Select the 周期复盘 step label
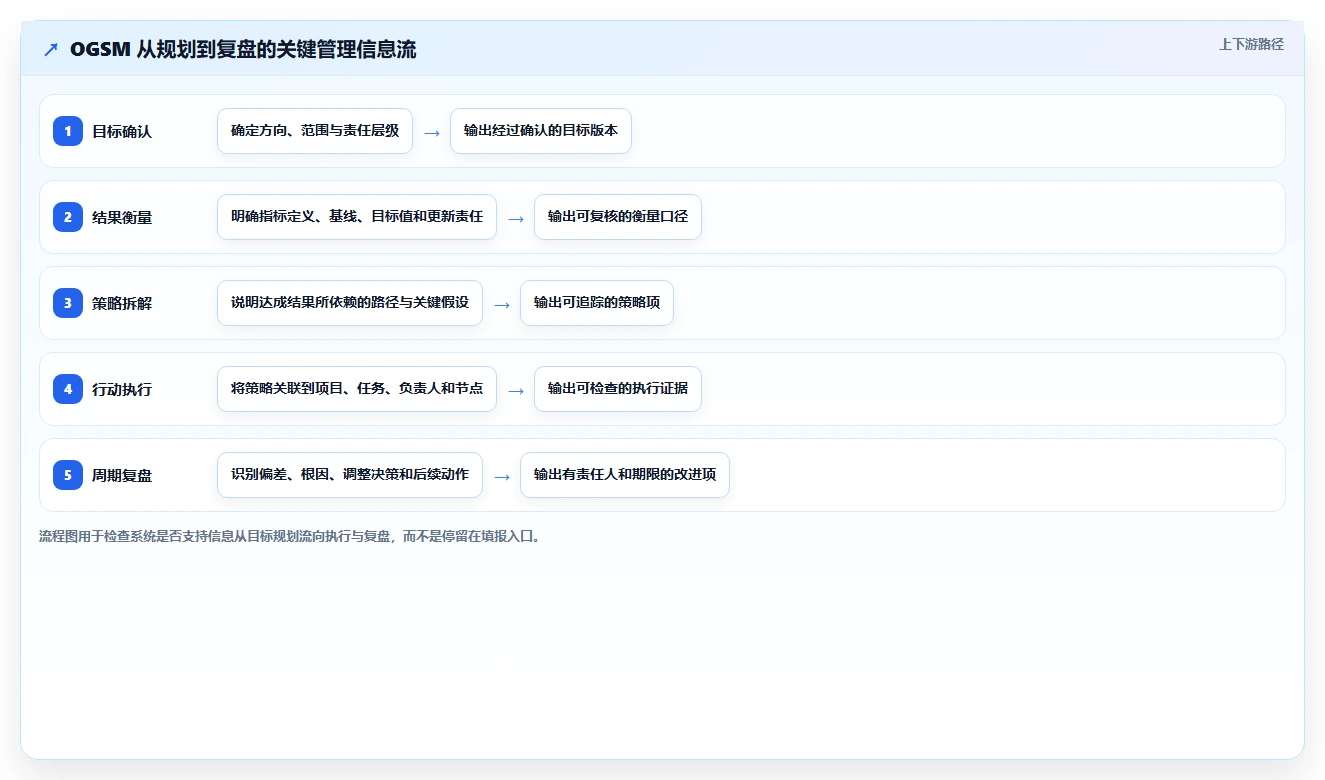Viewport: 1325px width, 780px height. click(122, 475)
